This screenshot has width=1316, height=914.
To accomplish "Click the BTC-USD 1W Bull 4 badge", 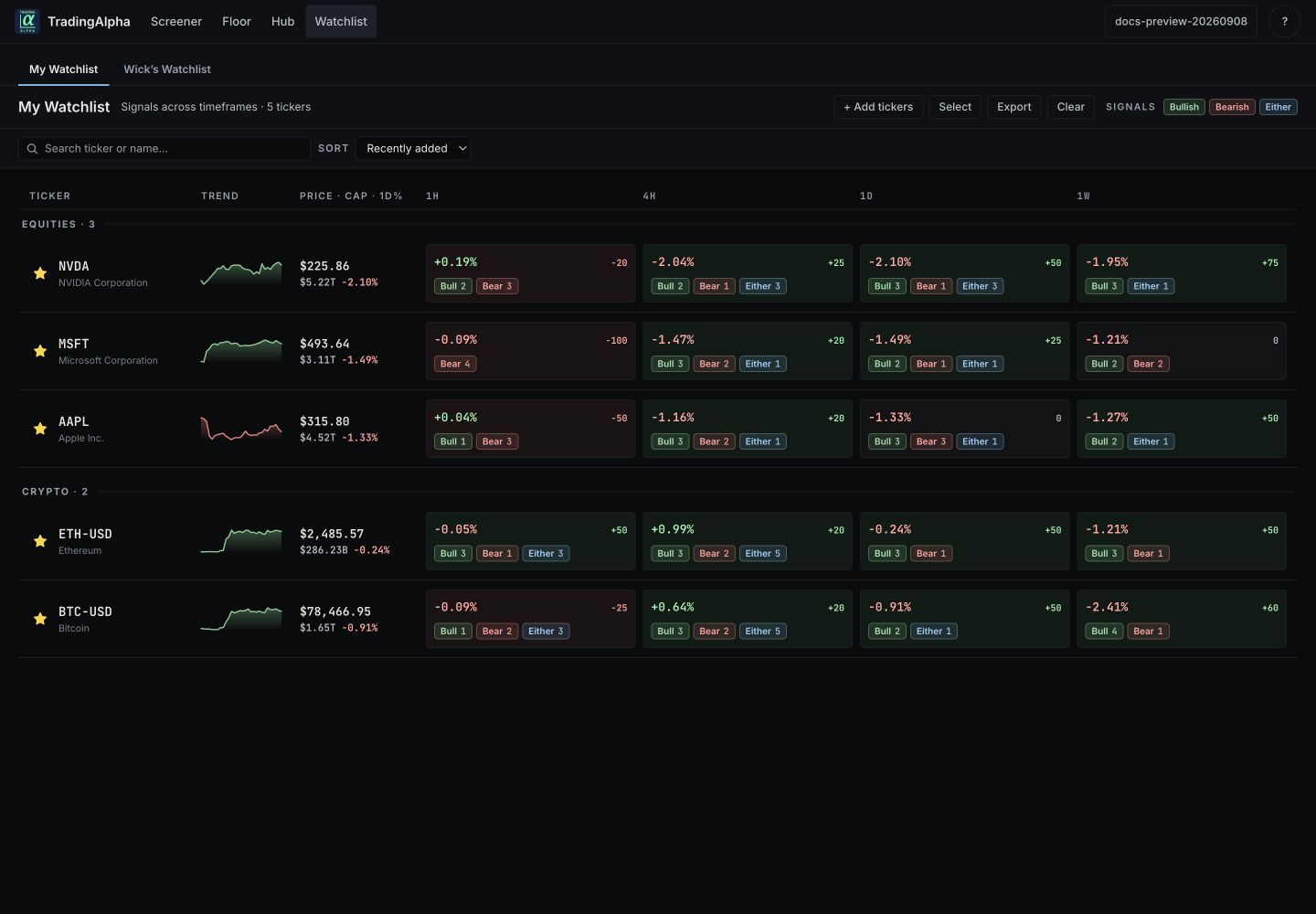I will click(x=1105, y=631).
